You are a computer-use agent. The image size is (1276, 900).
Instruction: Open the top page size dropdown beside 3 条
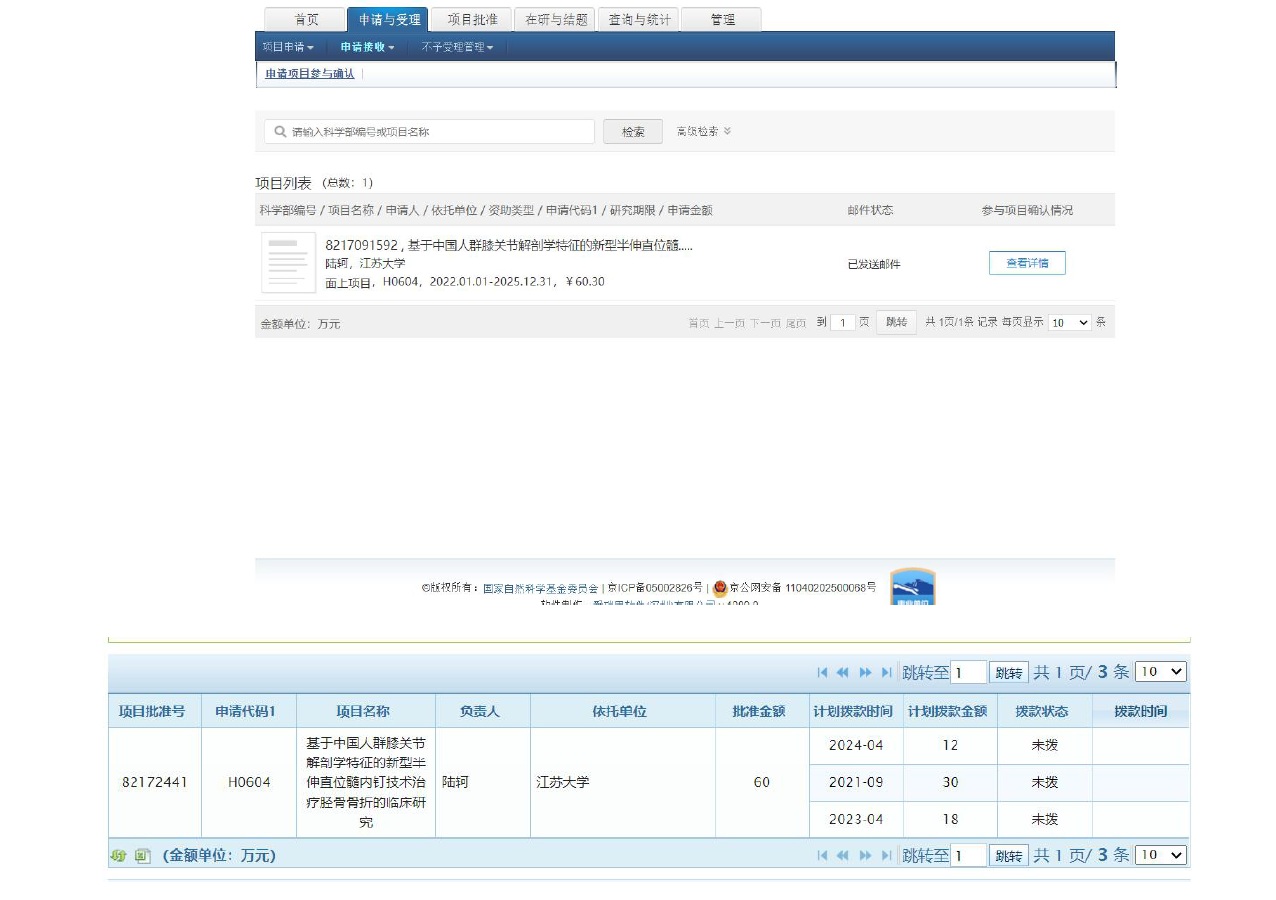tap(1161, 672)
